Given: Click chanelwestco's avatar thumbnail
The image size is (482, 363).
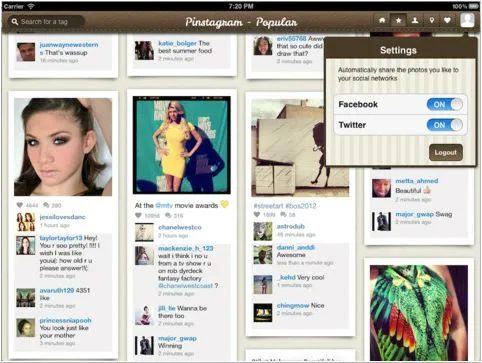Looking at the screenshot, I should [144, 232].
